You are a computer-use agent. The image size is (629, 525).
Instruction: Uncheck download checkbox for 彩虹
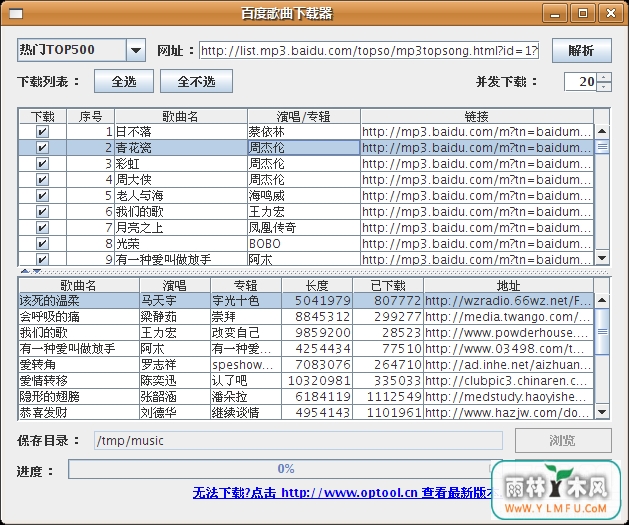(x=42, y=164)
